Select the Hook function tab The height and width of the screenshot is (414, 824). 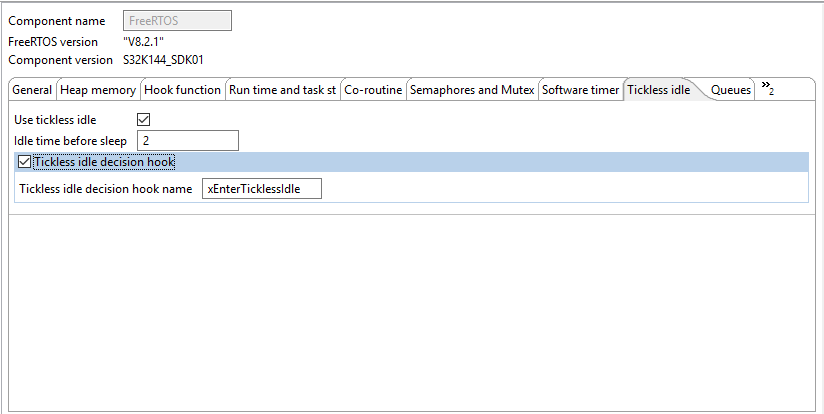click(183, 90)
